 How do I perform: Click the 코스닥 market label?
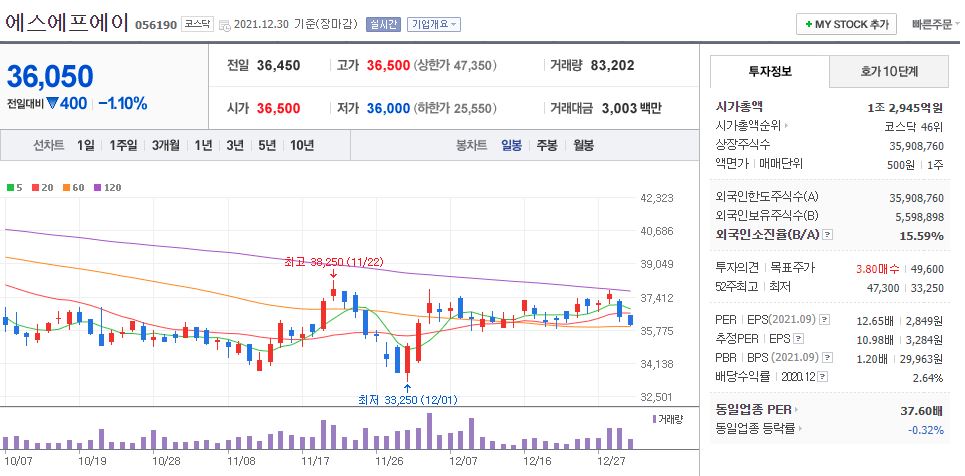point(197,25)
